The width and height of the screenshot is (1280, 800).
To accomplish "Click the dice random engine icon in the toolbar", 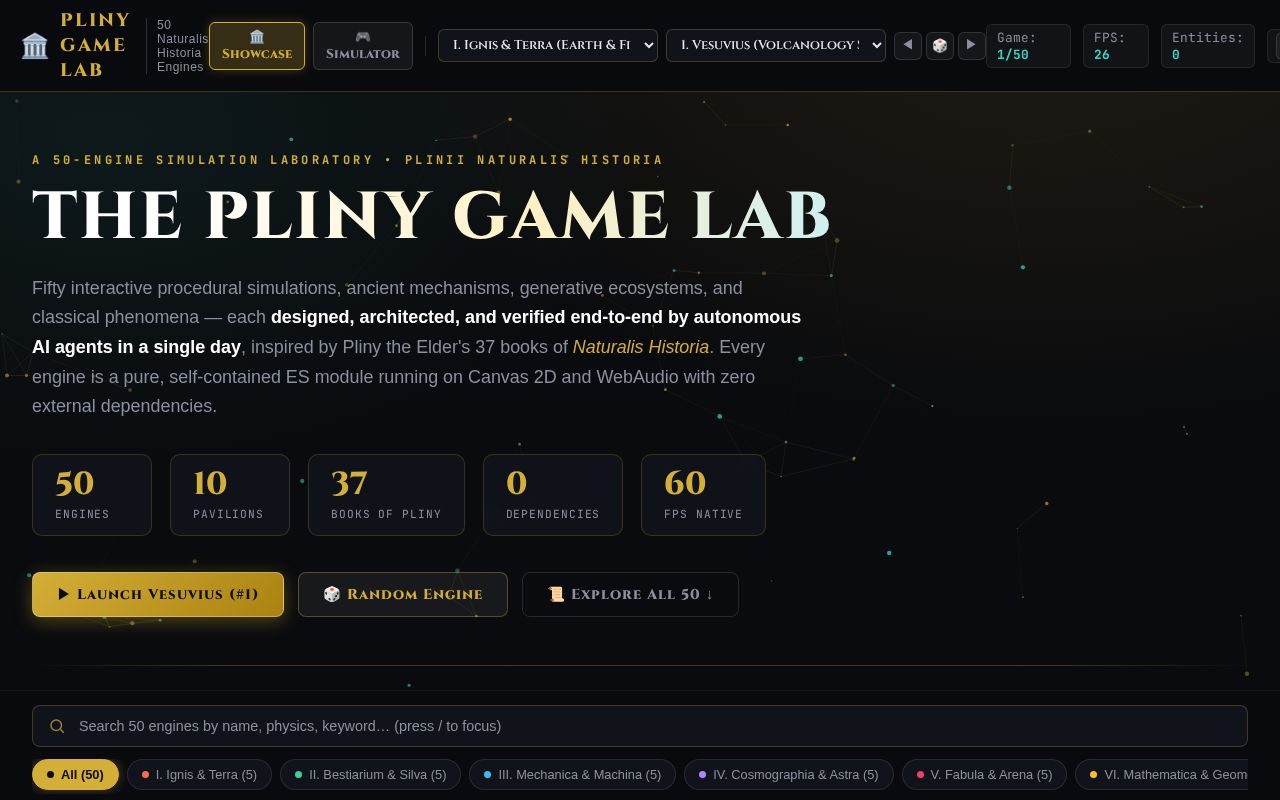I will tap(940, 45).
